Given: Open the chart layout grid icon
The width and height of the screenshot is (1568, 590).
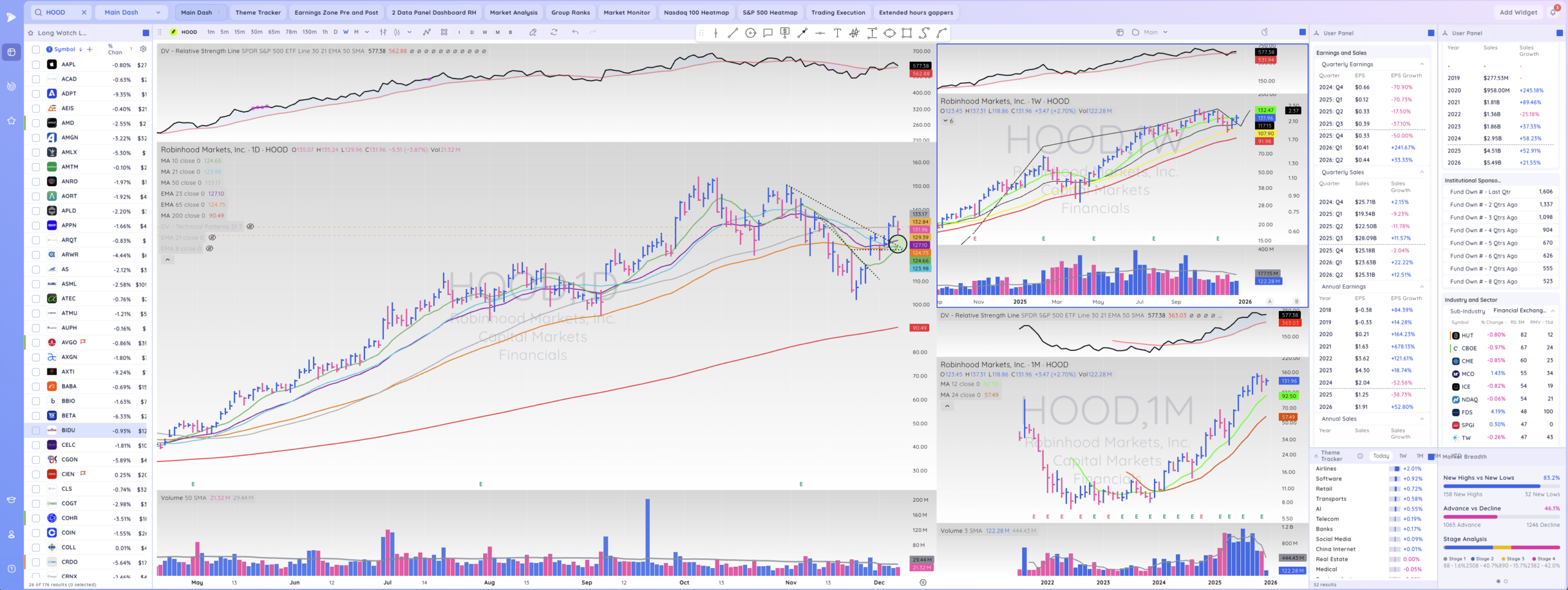Looking at the screenshot, I should (x=444, y=32).
